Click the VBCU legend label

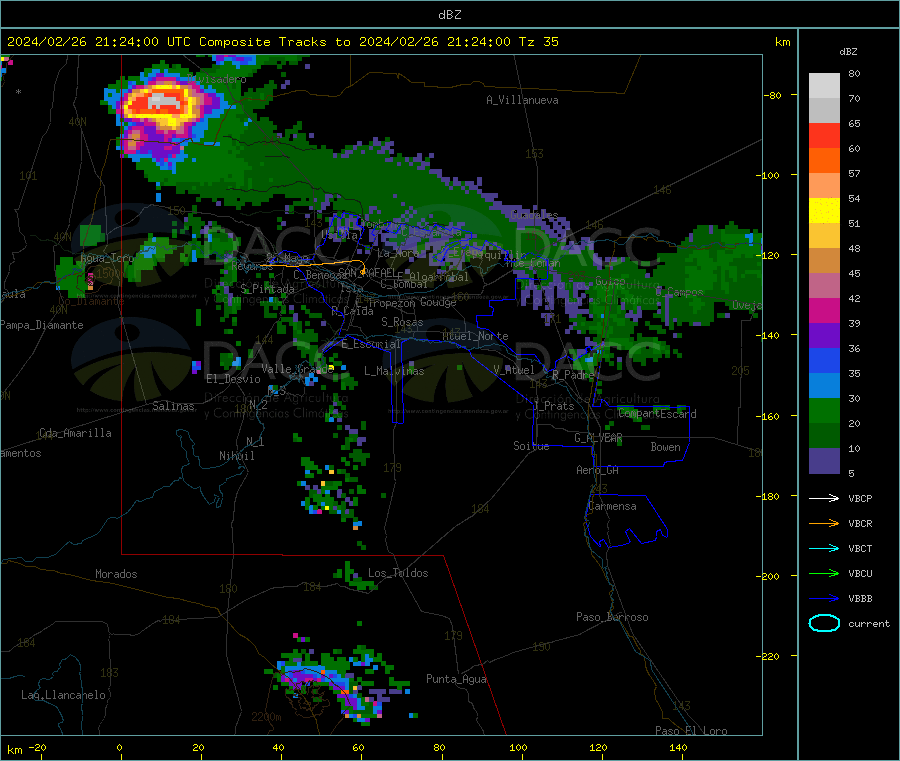(x=860, y=573)
